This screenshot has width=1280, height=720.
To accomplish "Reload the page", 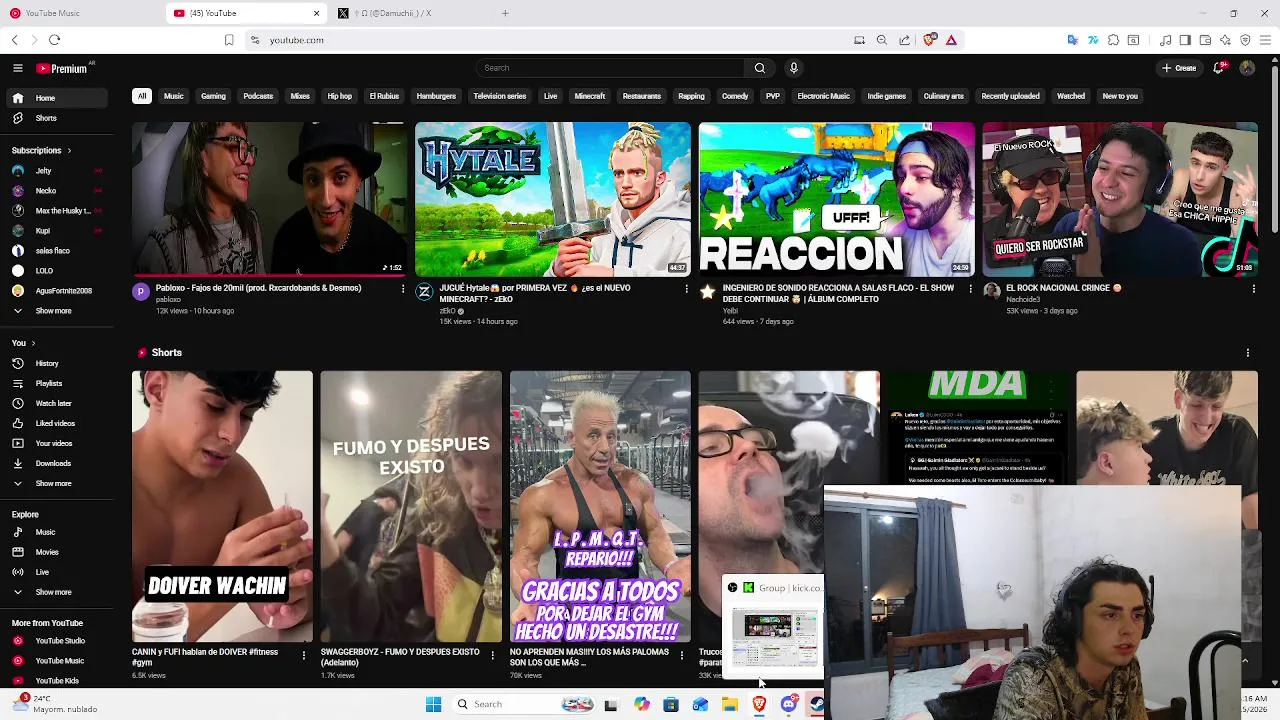I will tap(54, 40).
